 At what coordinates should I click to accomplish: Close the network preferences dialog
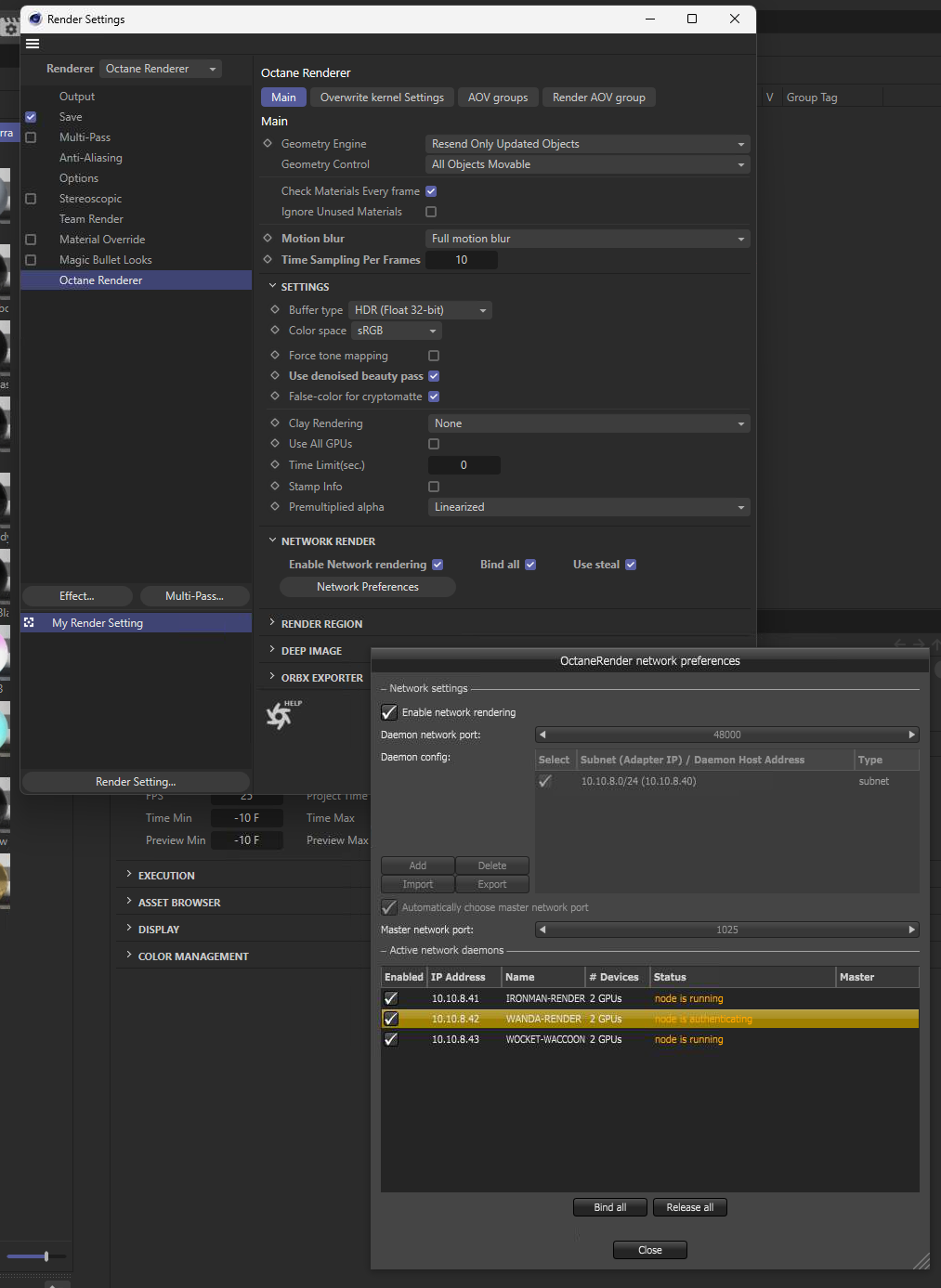(x=650, y=1250)
